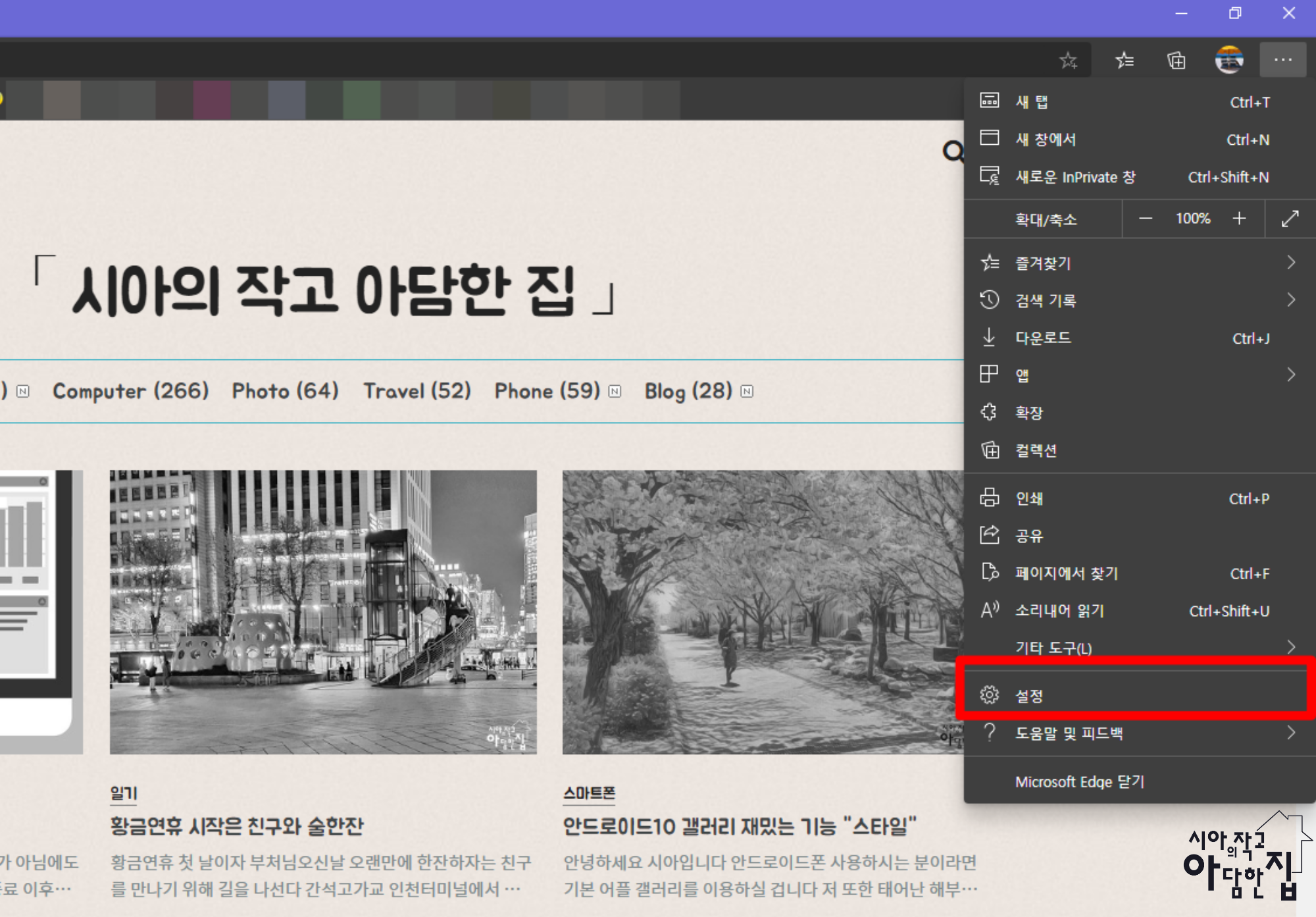Close the three-dot settings menu button
This screenshot has height=917, width=1316.
(1282, 60)
